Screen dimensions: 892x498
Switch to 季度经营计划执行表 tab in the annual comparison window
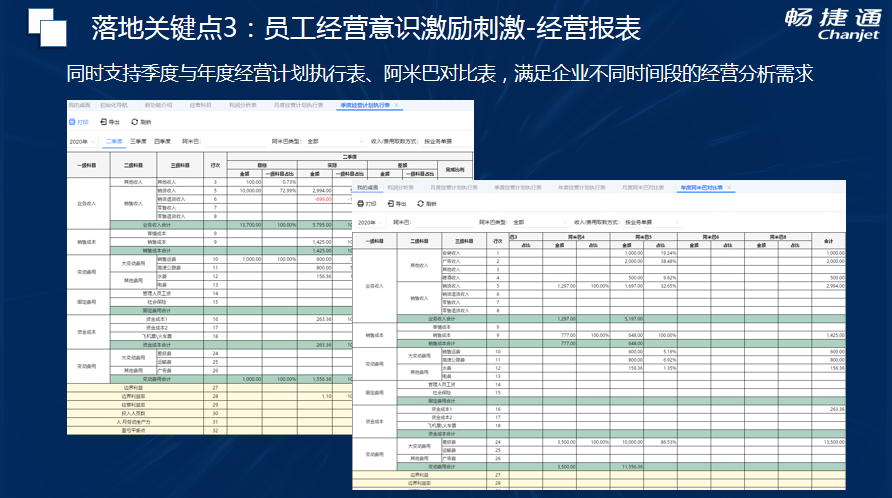(518, 187)
